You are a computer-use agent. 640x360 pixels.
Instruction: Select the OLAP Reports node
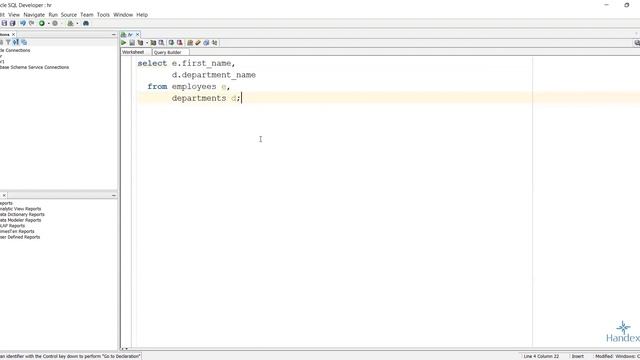(x=13, y=226)
